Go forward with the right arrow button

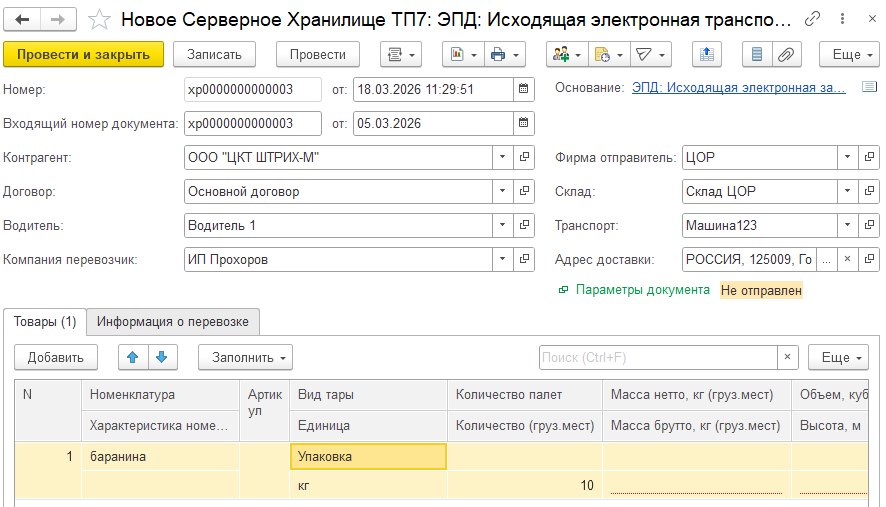tap(58, 20)
